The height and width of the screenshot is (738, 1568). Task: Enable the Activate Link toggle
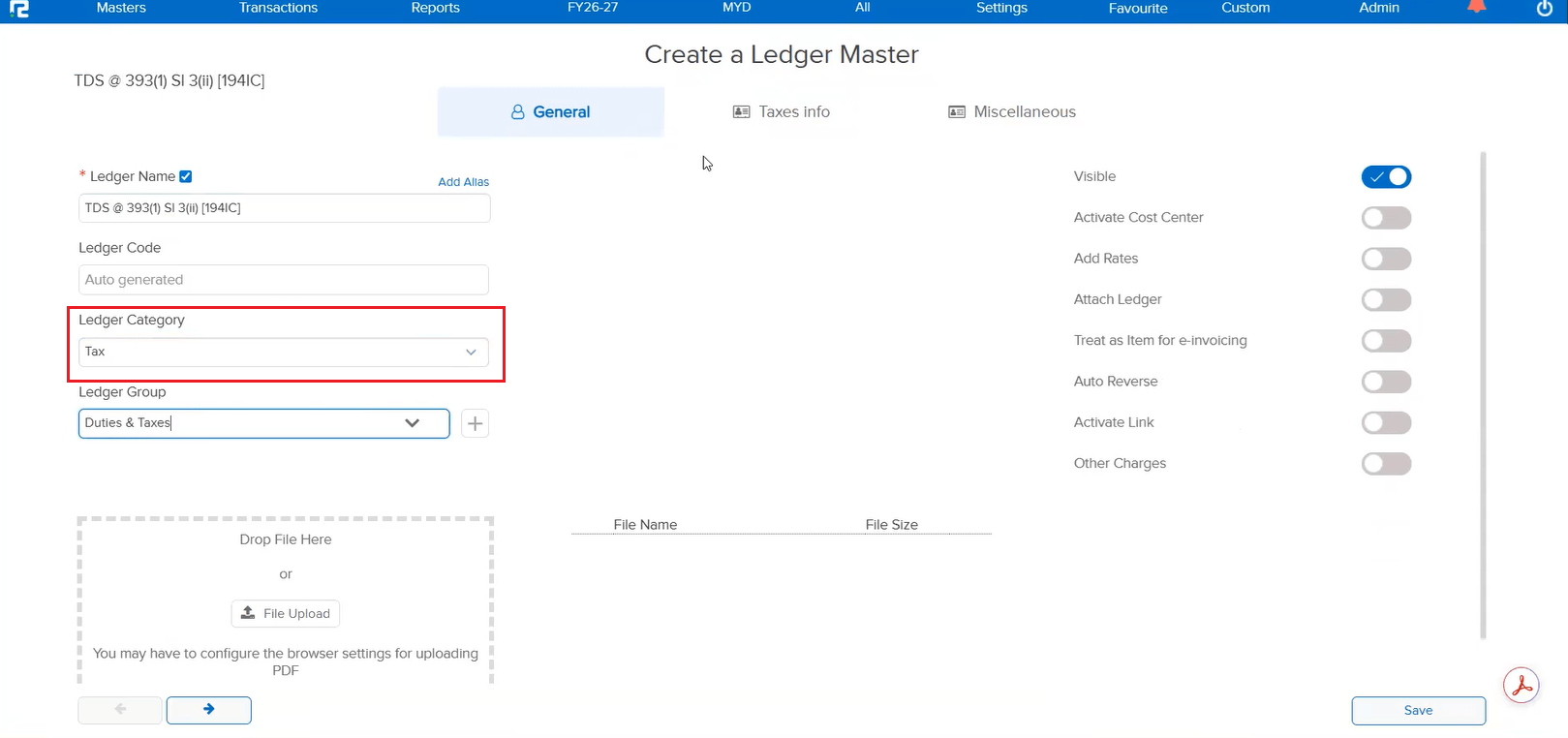(1386, 423)
